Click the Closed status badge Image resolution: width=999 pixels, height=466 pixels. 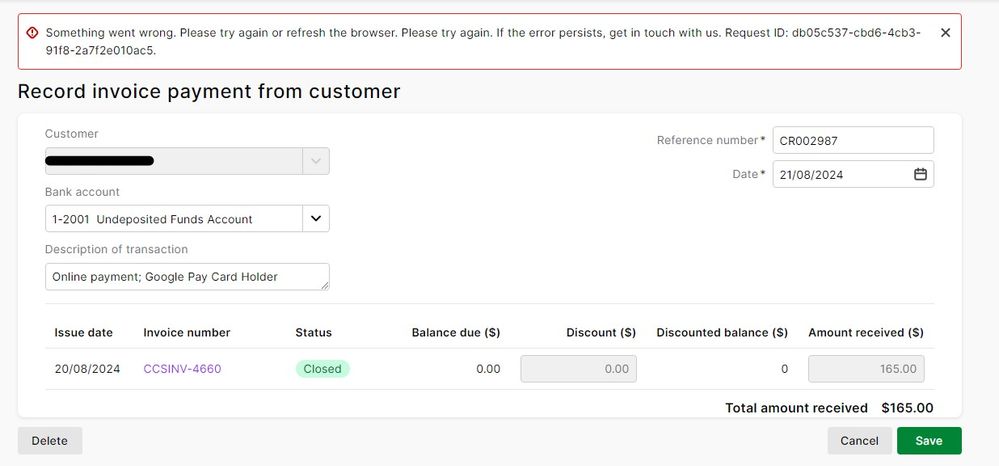(322, 369)
